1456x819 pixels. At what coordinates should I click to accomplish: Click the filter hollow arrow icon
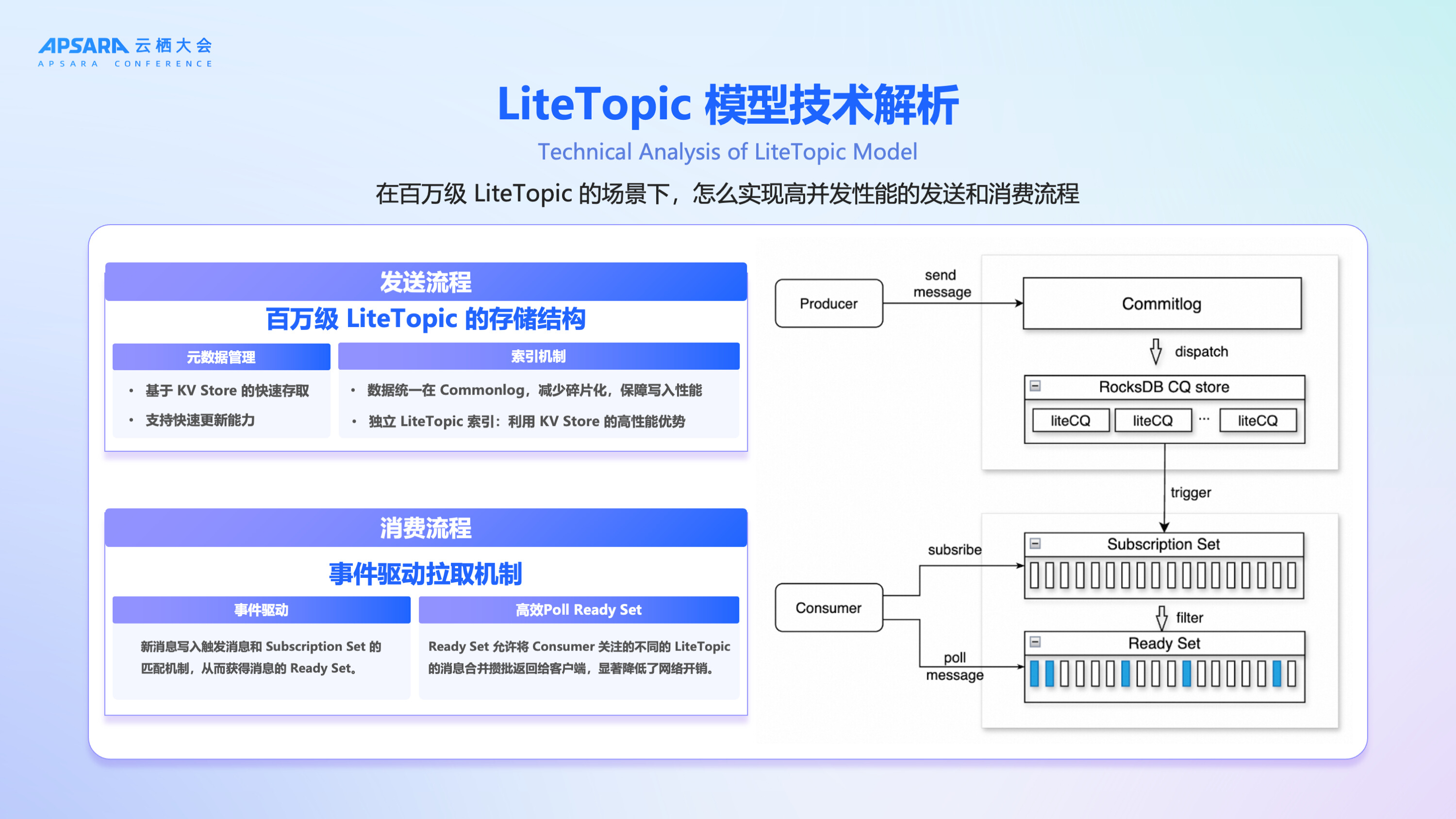pyautogui.click(x=1161, y=617)
